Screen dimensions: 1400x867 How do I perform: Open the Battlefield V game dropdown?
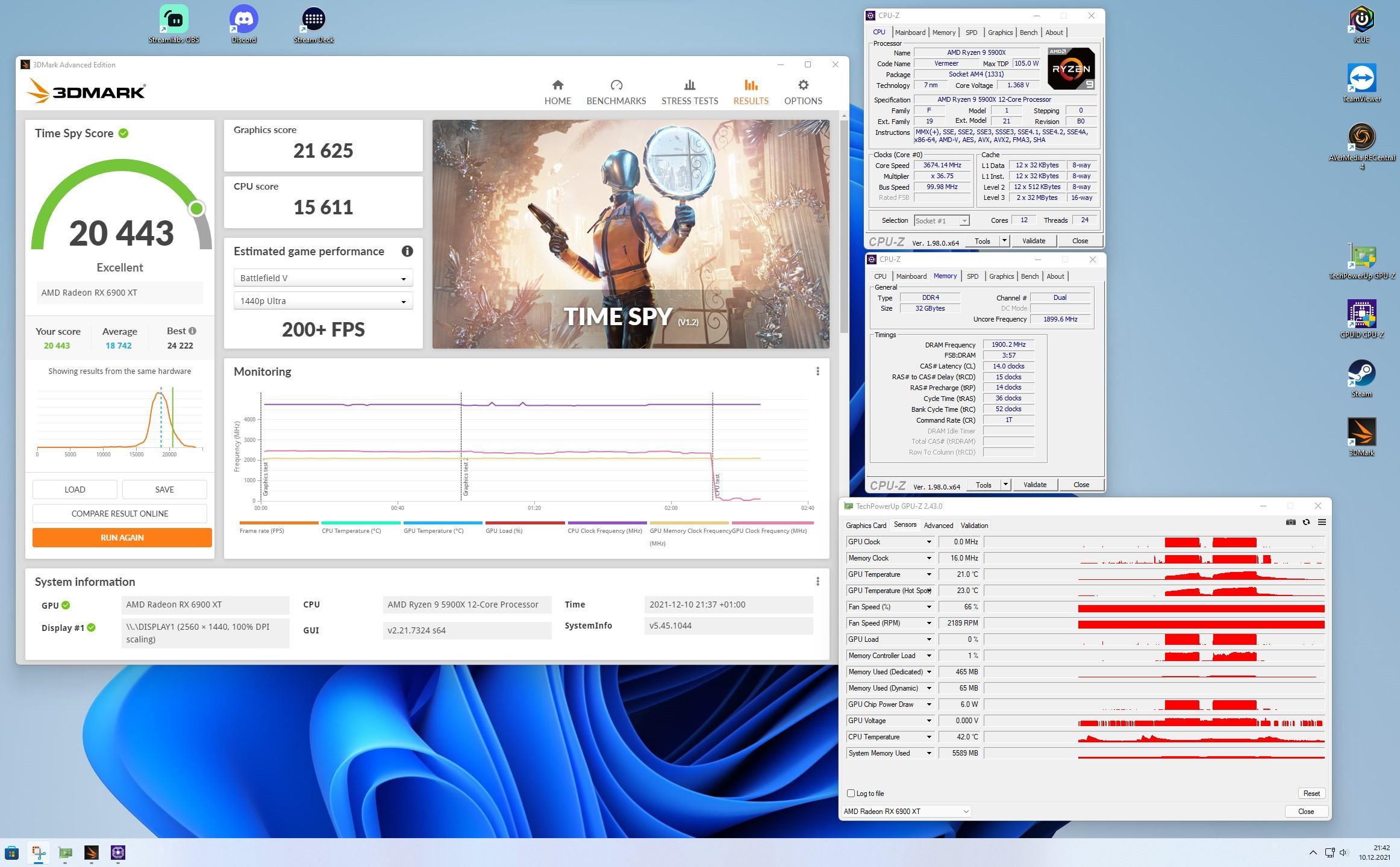point(323,278)
